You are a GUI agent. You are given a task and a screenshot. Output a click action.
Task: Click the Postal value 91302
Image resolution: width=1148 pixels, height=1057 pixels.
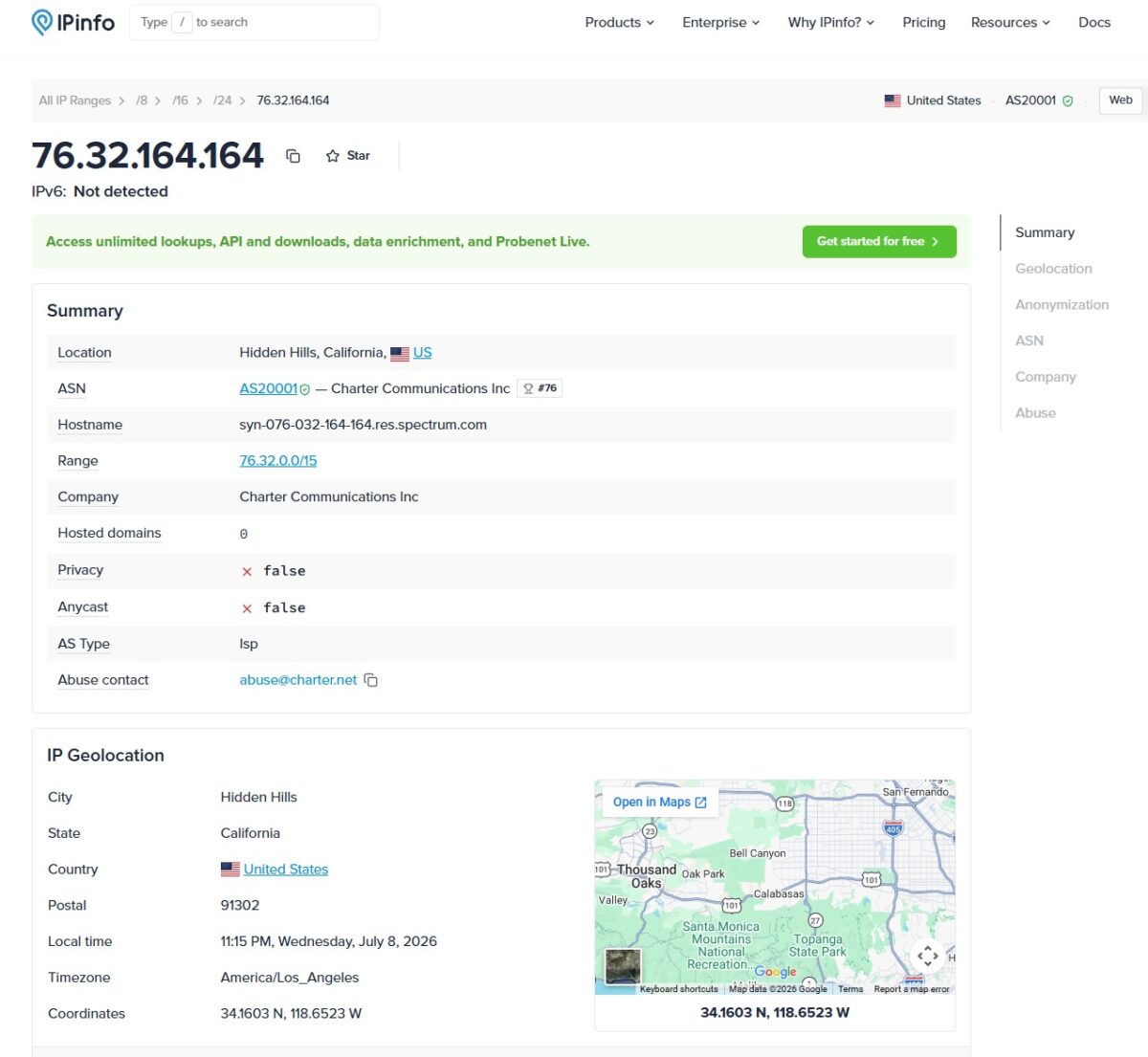[x=240, y=905]
